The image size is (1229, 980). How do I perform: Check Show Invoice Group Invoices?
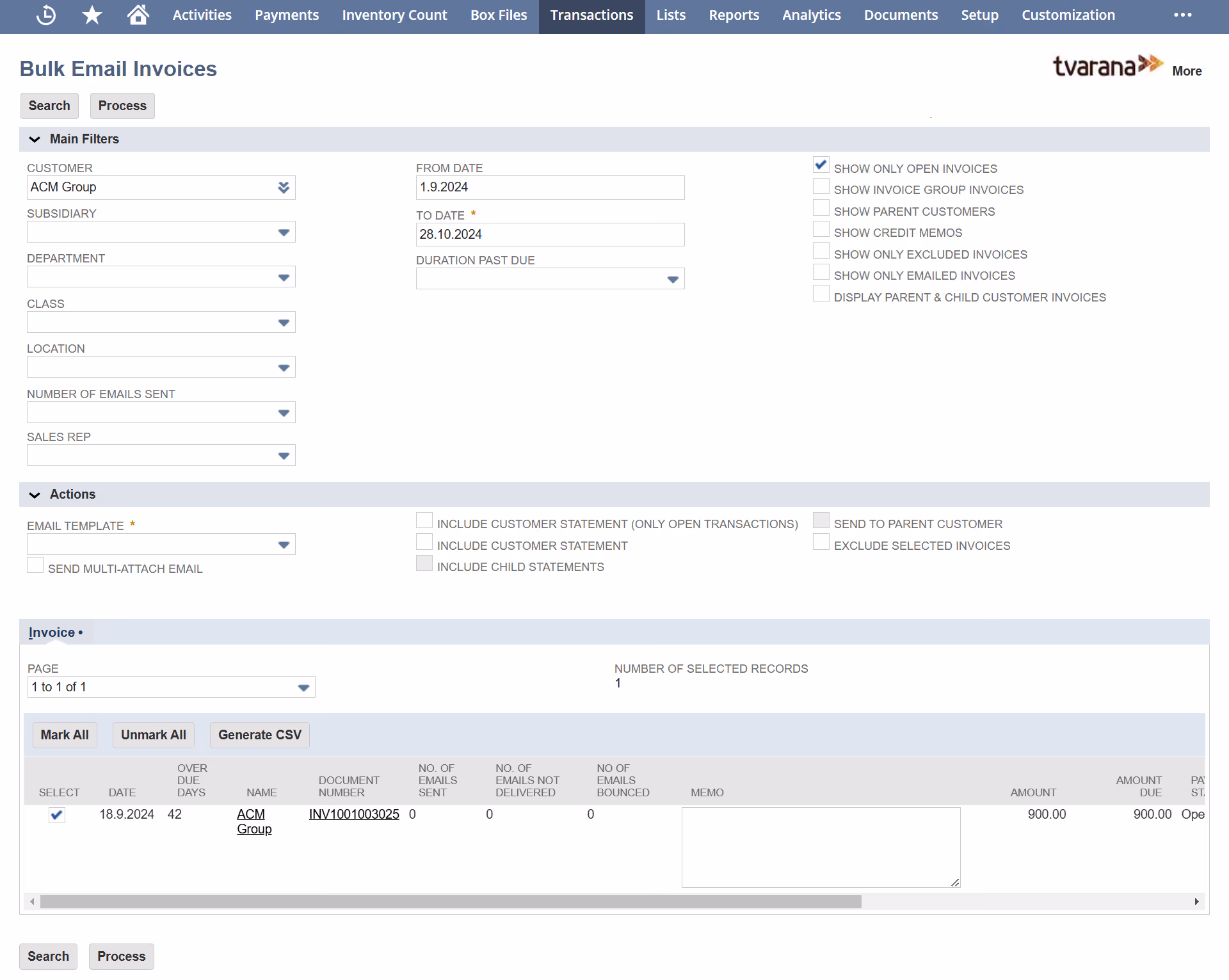821,186
